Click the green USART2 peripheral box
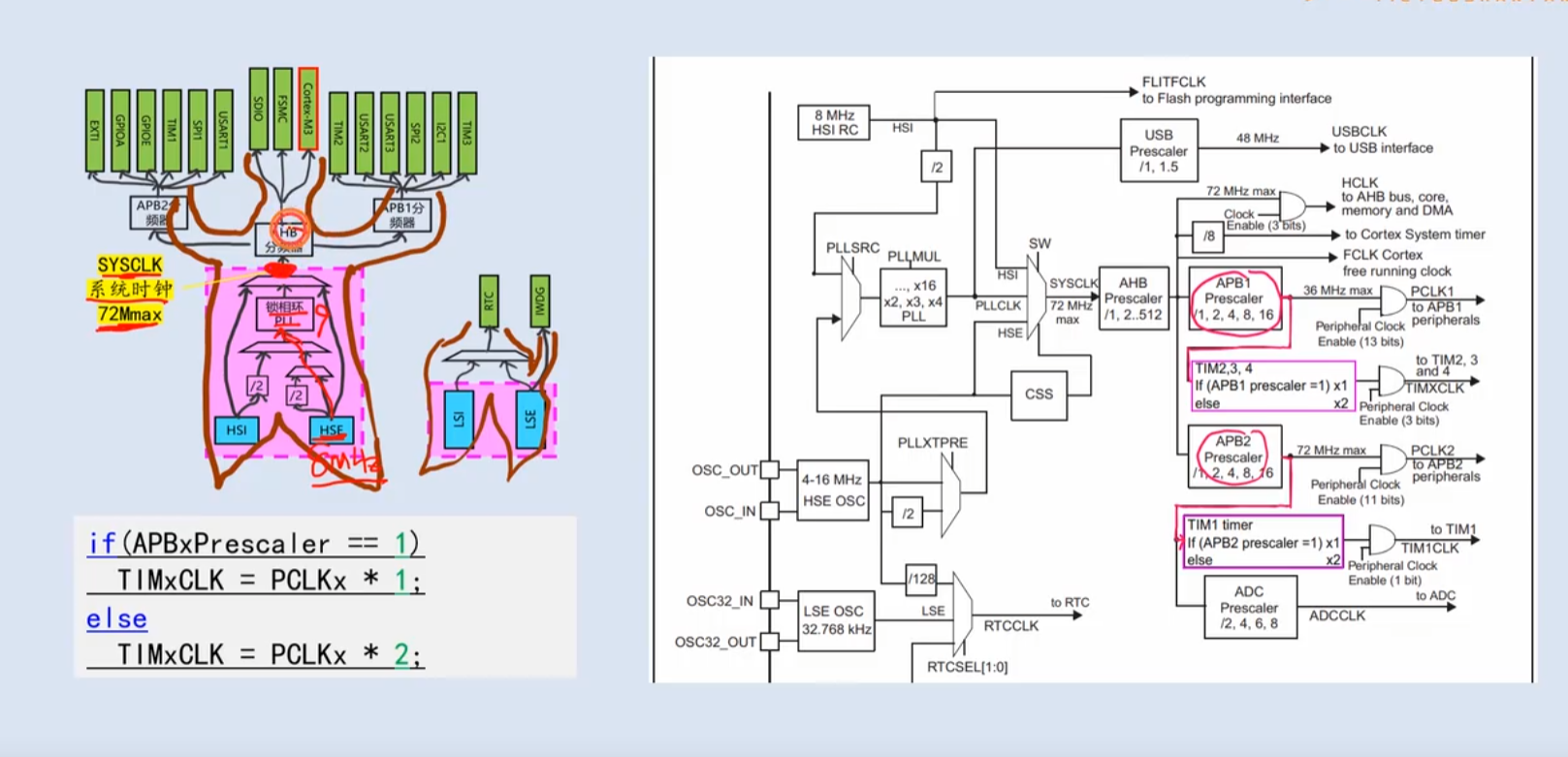The image size is (1568, 757). [x=364, y=133]
